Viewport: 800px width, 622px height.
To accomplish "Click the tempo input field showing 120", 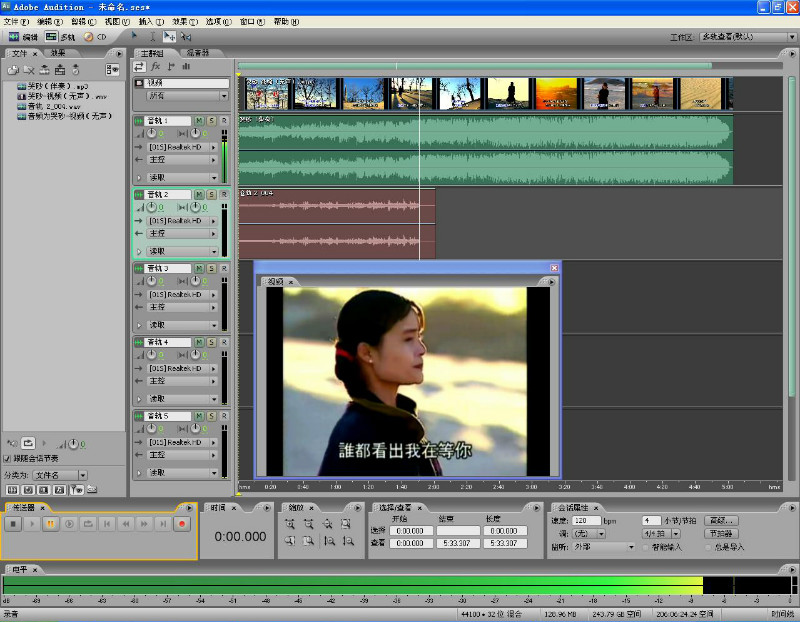I will (587, 521).
